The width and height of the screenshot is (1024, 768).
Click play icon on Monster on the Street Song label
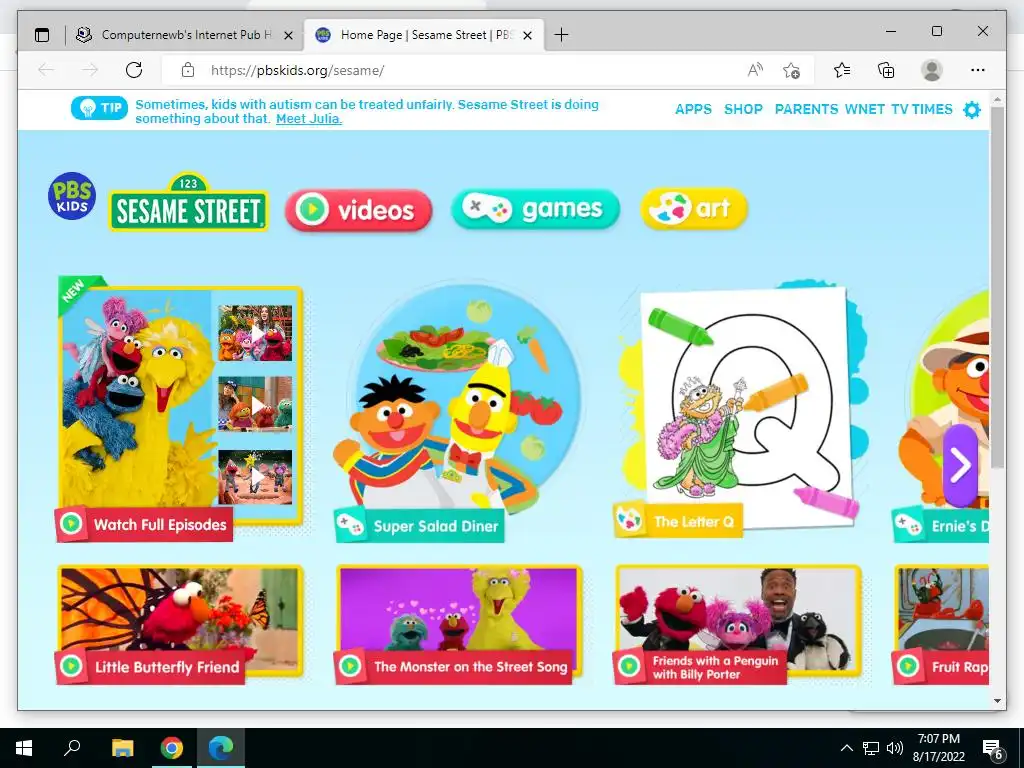[x=350, y=666]
